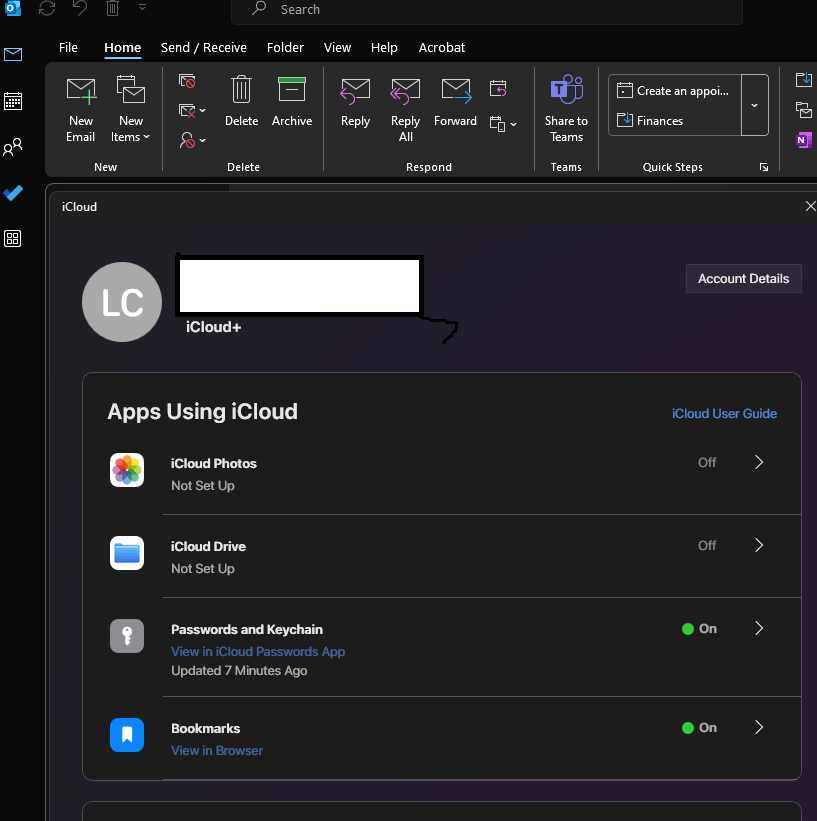Click the Undo icon in title bar
This screenshot has width=817, height=821.
tap(80, 8)
